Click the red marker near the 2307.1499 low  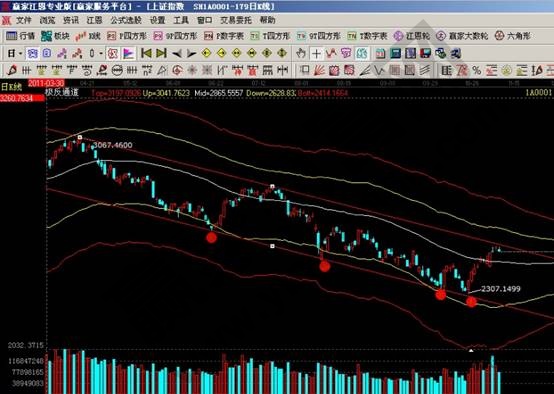pyautogui.click(x=471, y=301)
